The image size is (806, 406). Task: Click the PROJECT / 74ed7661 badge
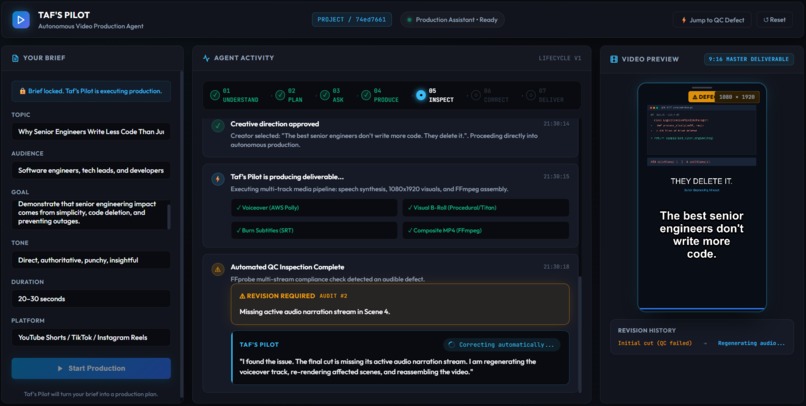point(352,20)
